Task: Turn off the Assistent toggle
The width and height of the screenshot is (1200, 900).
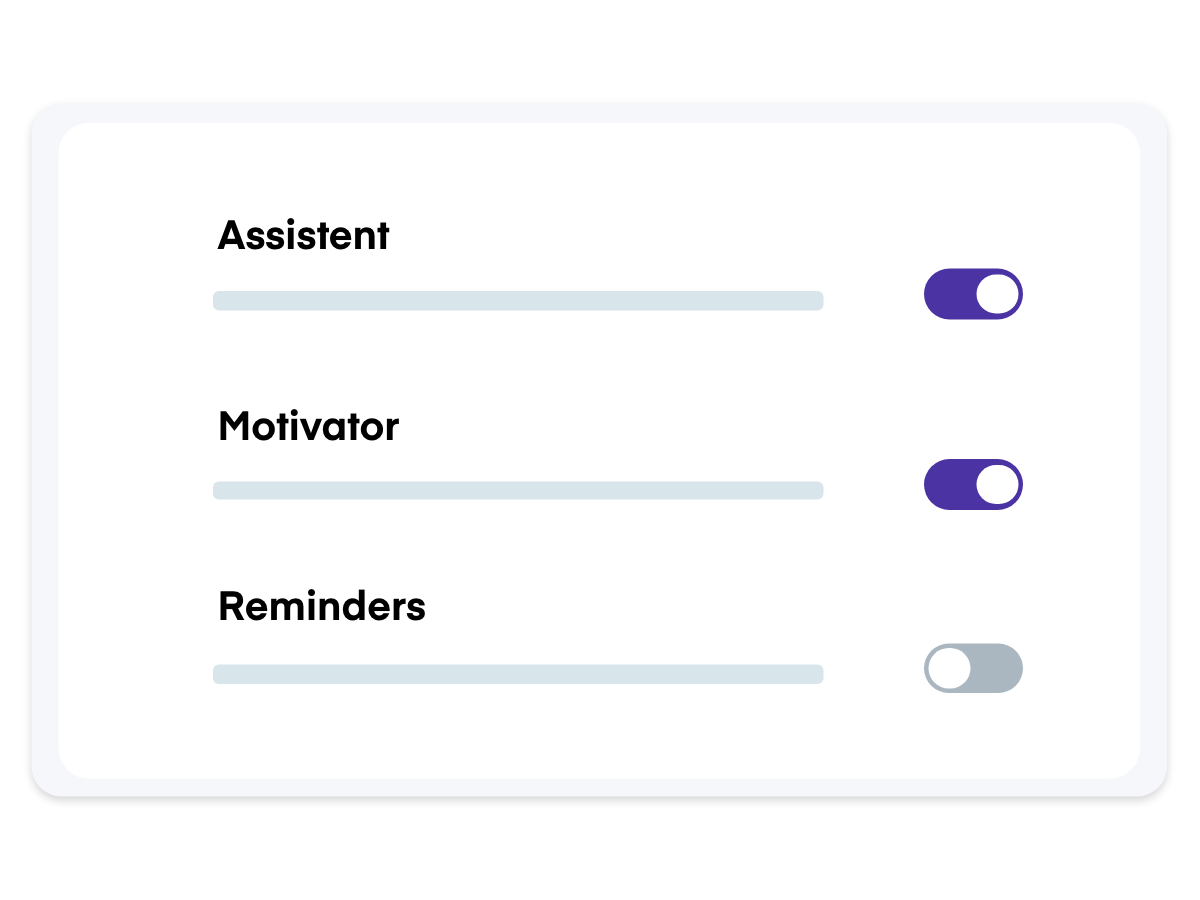Action: (x=973, y=294)
